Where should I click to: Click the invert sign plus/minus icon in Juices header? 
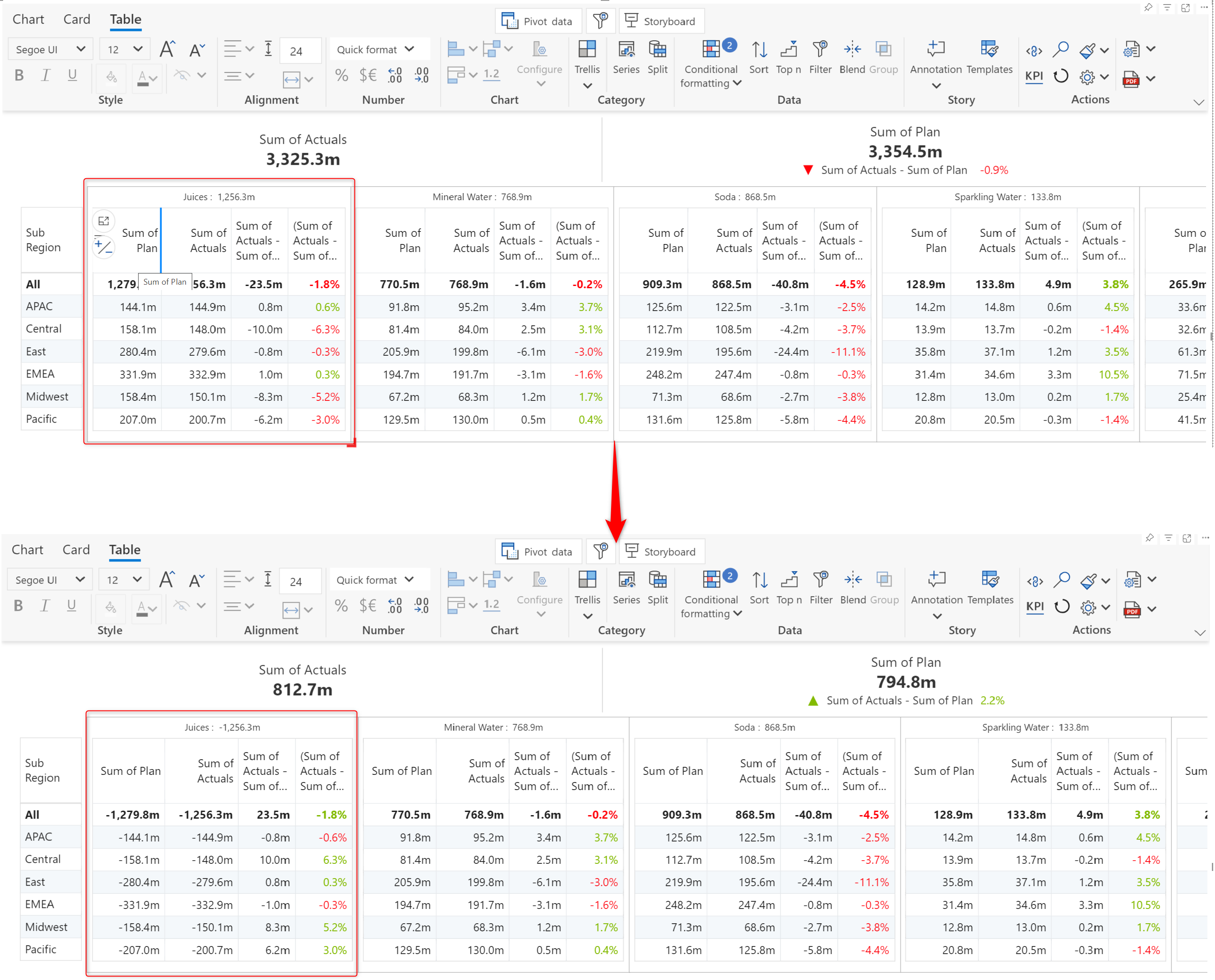click(103, 247)
